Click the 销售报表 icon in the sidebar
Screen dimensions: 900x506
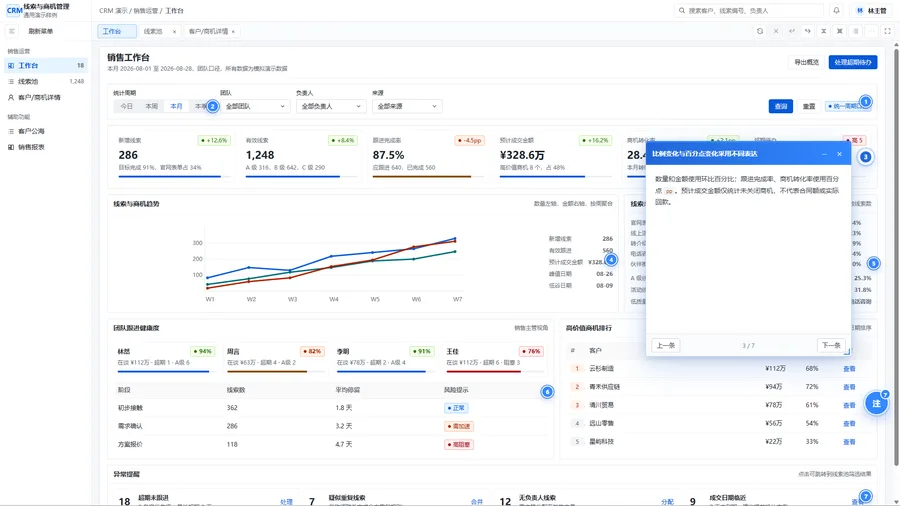pos(11,147)
